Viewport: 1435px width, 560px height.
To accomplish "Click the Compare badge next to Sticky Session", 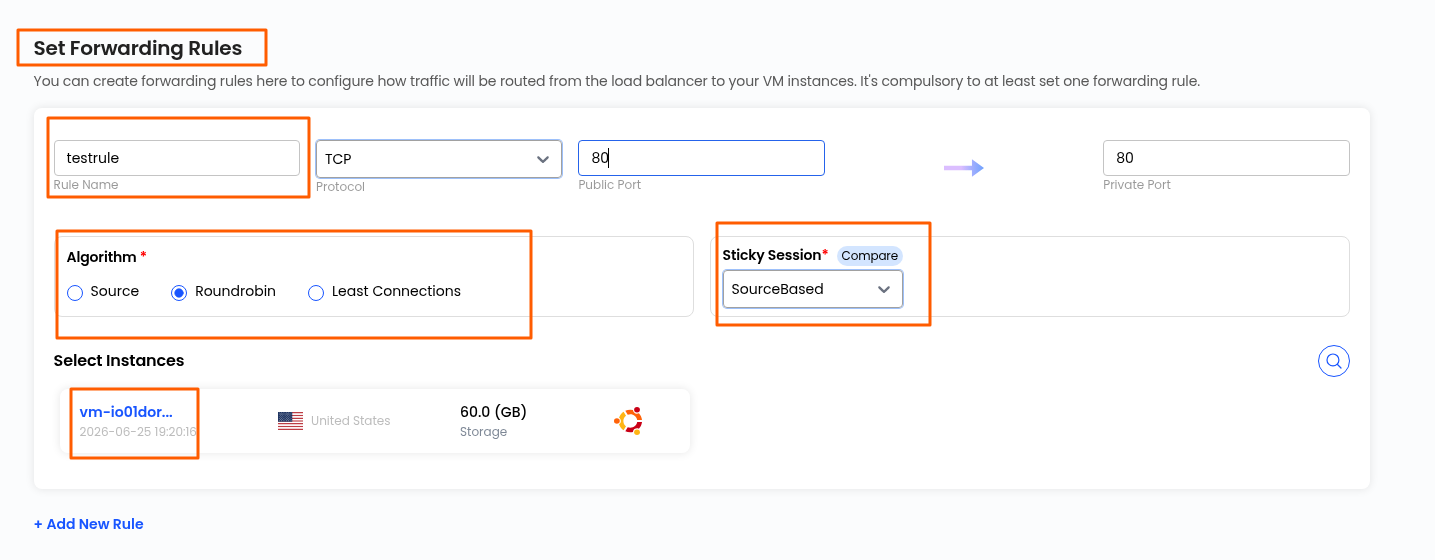I will coord(869,256).
